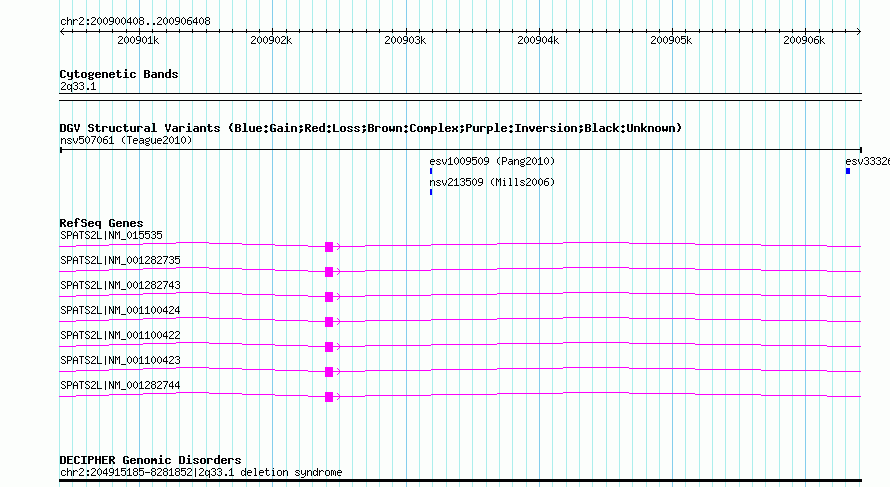The height and width of the screenshot is (487, 890).
Task: Open SPATS2L|NM_001282743 transcript label
Action: [x=120, y=285]
